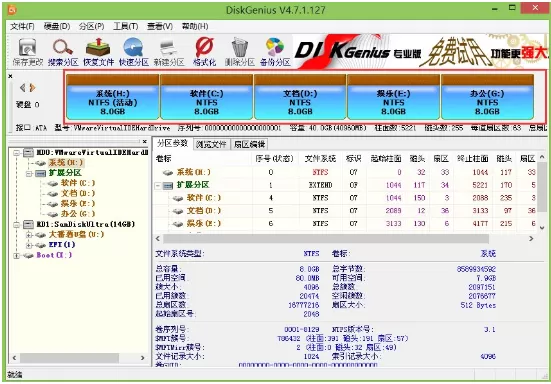Open the 帮助(H) menu

(x=195, y=26)
